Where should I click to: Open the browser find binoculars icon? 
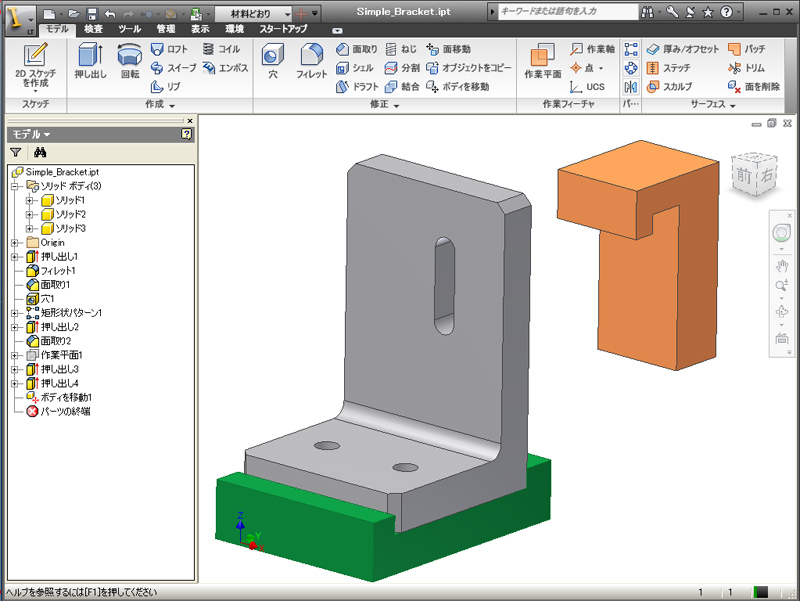click(41, 153)
